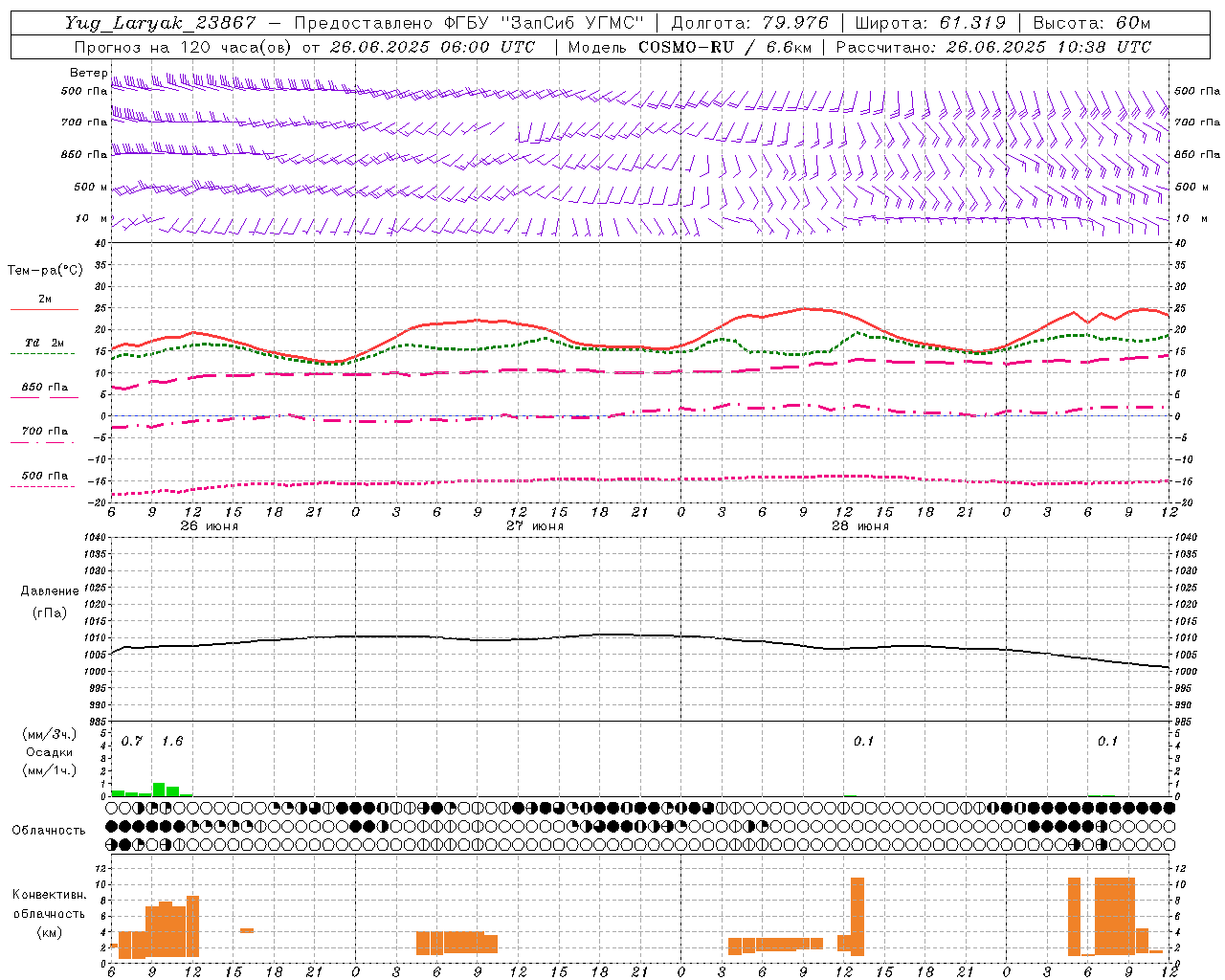
Task: Click the 28 июня date label
Action: [x=860, y=526]
